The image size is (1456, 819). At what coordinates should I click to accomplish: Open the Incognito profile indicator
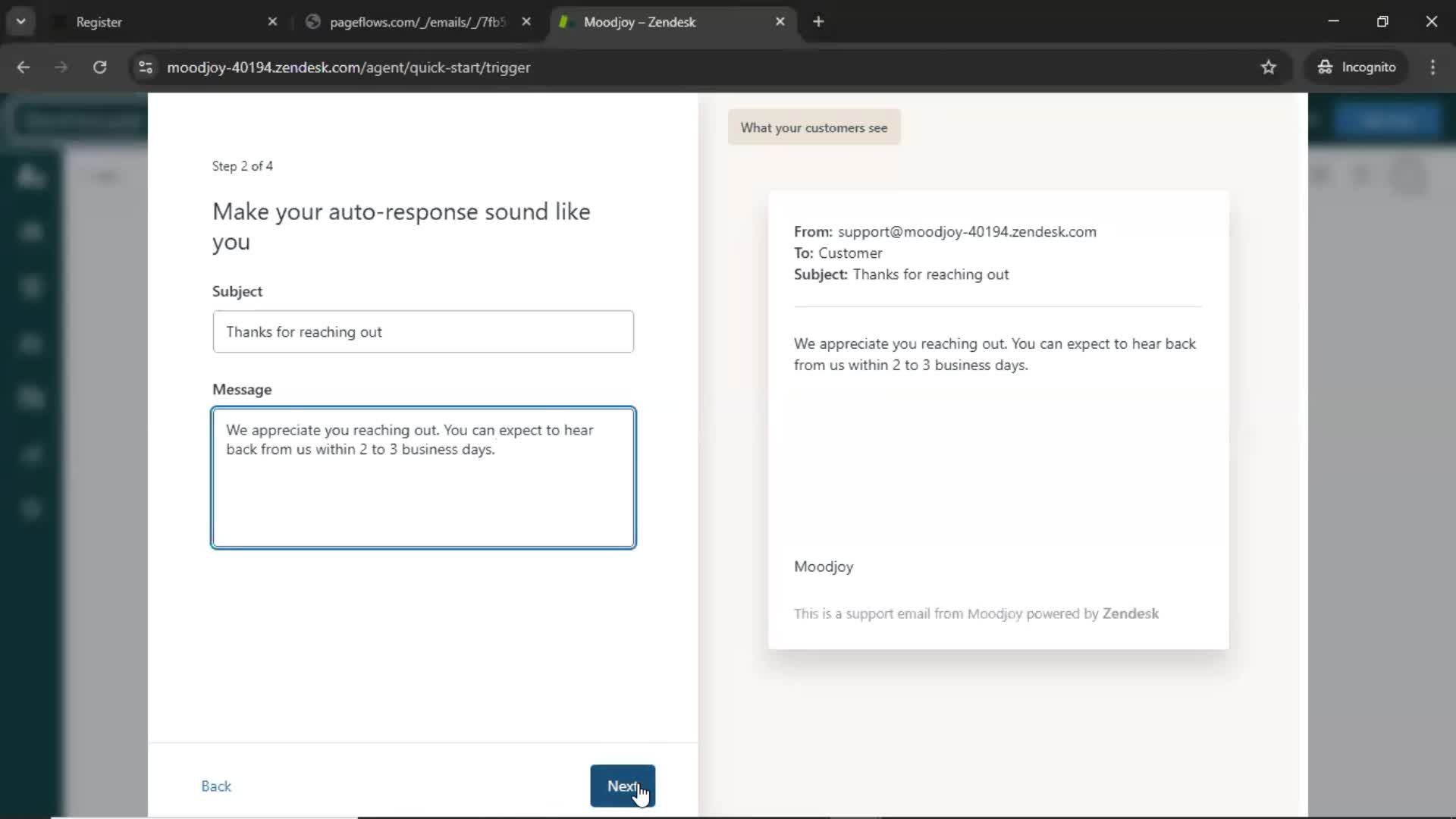pos(1357,67)
